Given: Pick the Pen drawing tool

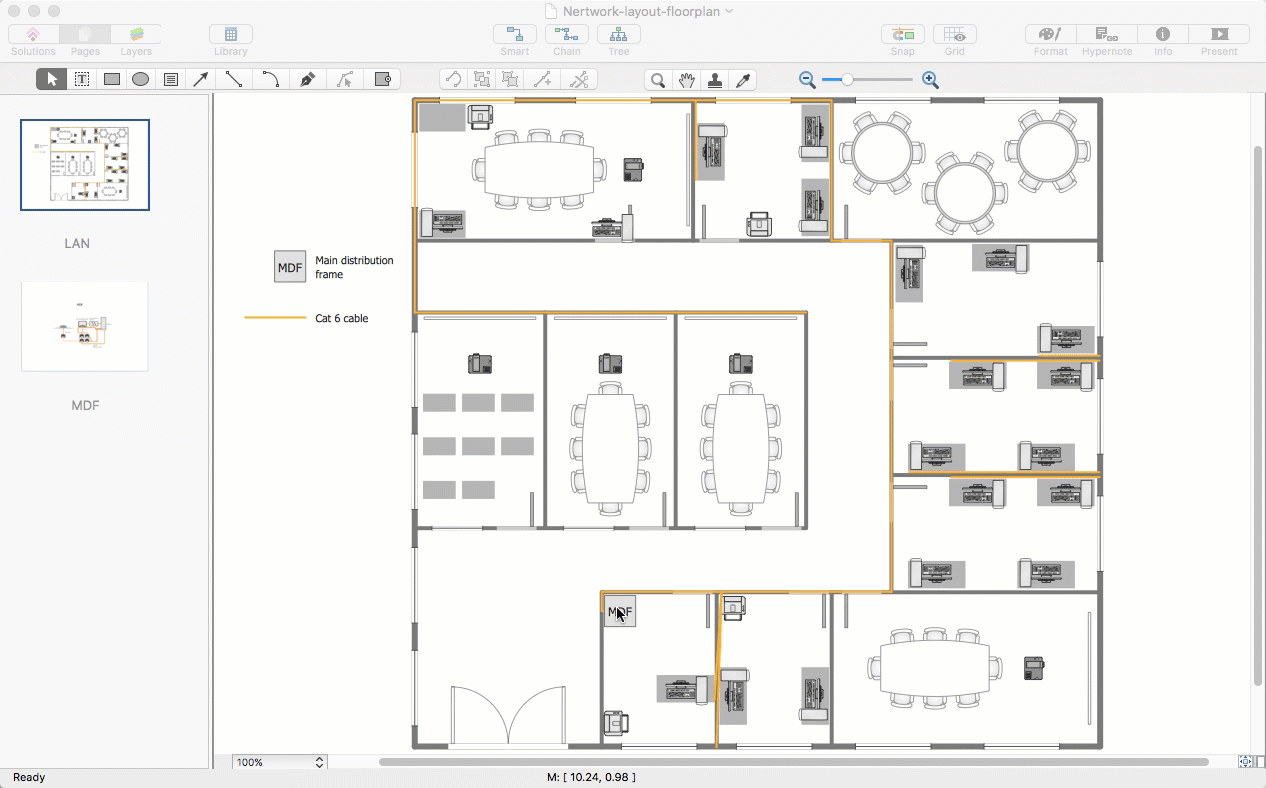Looking at the screenshot, I should coord(308,80).
